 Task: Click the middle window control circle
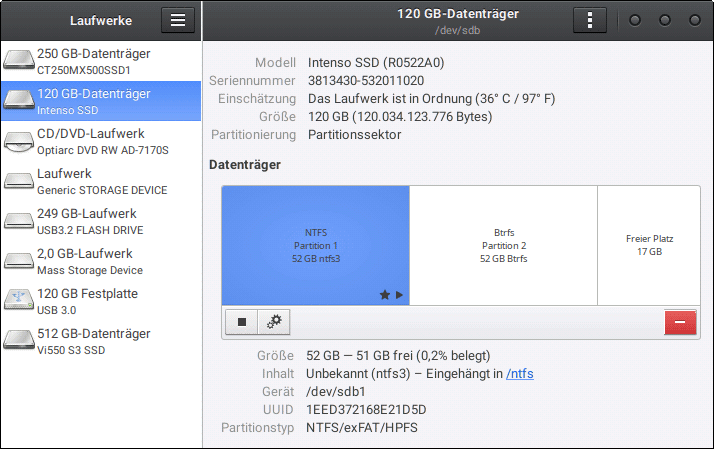click(665, 20)
